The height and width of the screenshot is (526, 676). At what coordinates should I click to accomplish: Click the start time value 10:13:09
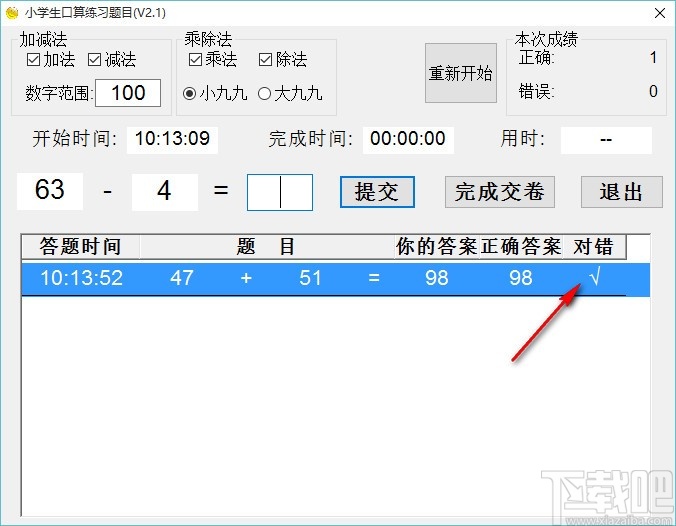click(172, 139)
